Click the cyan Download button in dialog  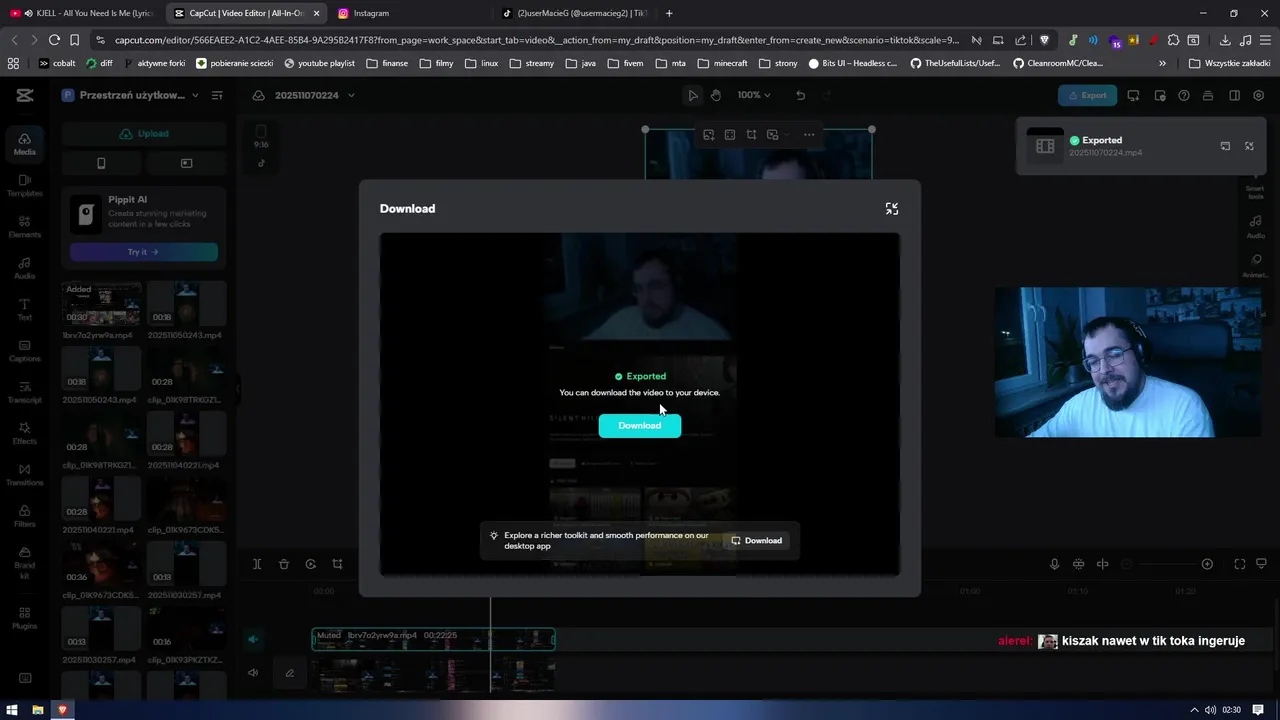640,426
